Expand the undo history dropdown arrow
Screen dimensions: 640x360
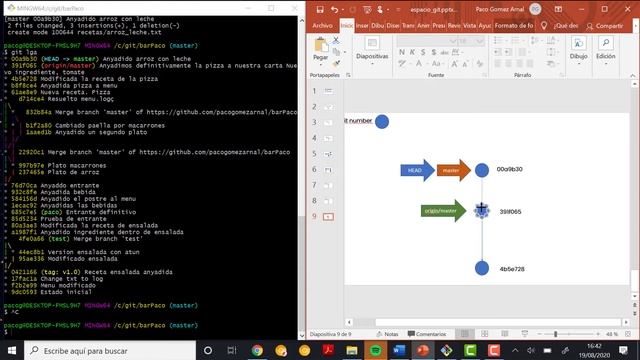point(342,9)
